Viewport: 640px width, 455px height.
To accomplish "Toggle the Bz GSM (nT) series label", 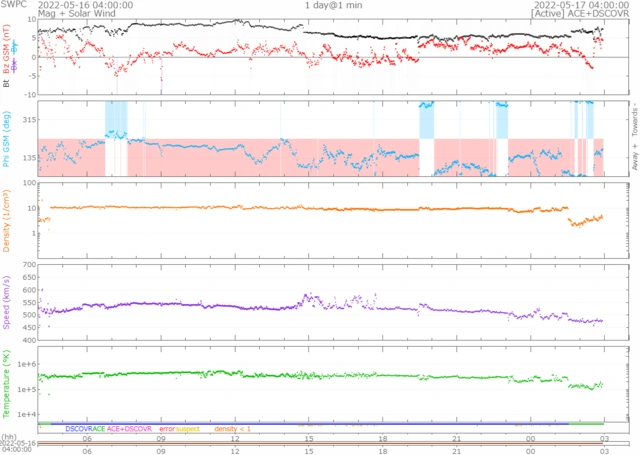I will coord(6,49).
